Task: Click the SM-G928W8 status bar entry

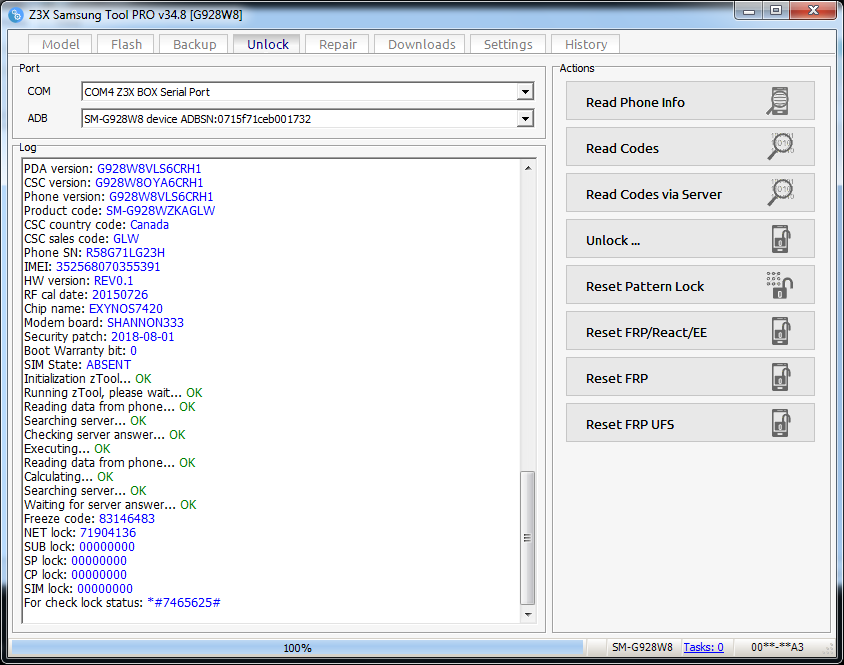Action: pos(642,647)
